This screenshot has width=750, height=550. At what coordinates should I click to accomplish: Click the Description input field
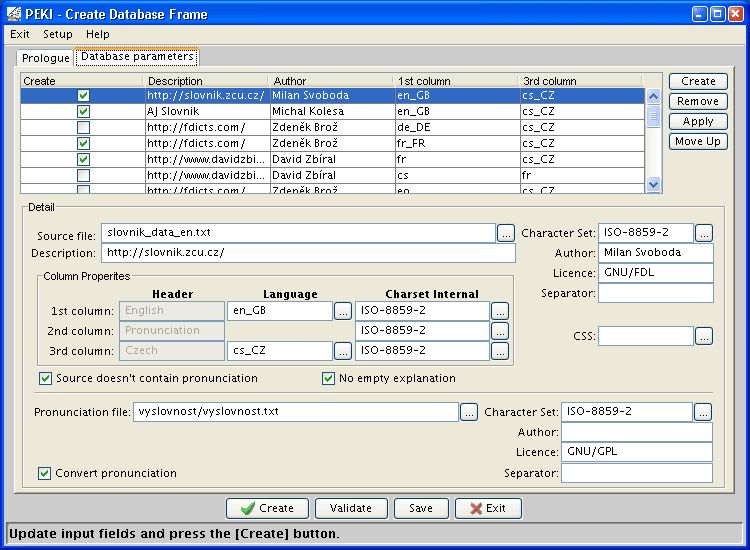tap(308, 253)
